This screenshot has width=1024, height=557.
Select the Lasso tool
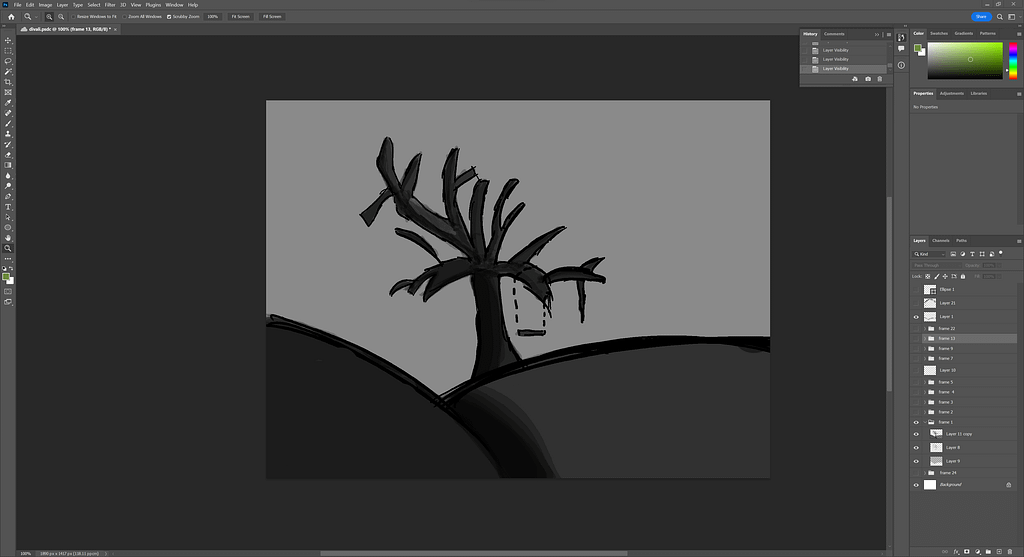coord(8,61)
